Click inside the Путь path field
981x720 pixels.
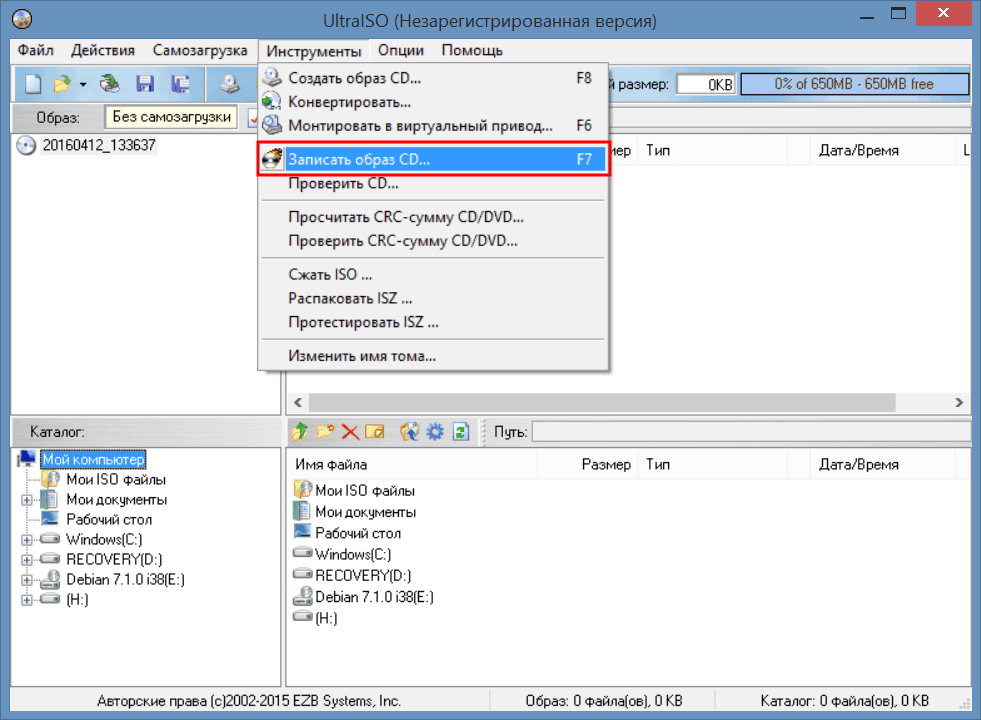point(750,432)
